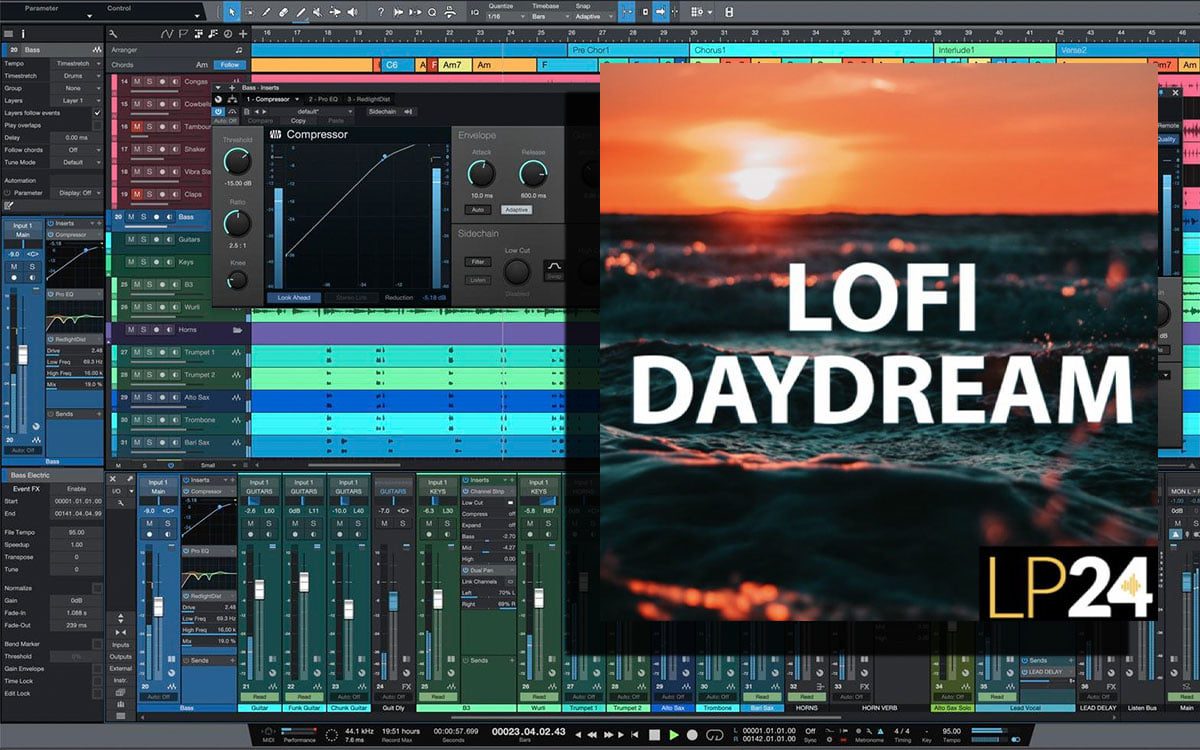Click the sidechain Filter button
Image resolution: width=1200 pixels, height=750 pixels.
click(x=477, y=262)
